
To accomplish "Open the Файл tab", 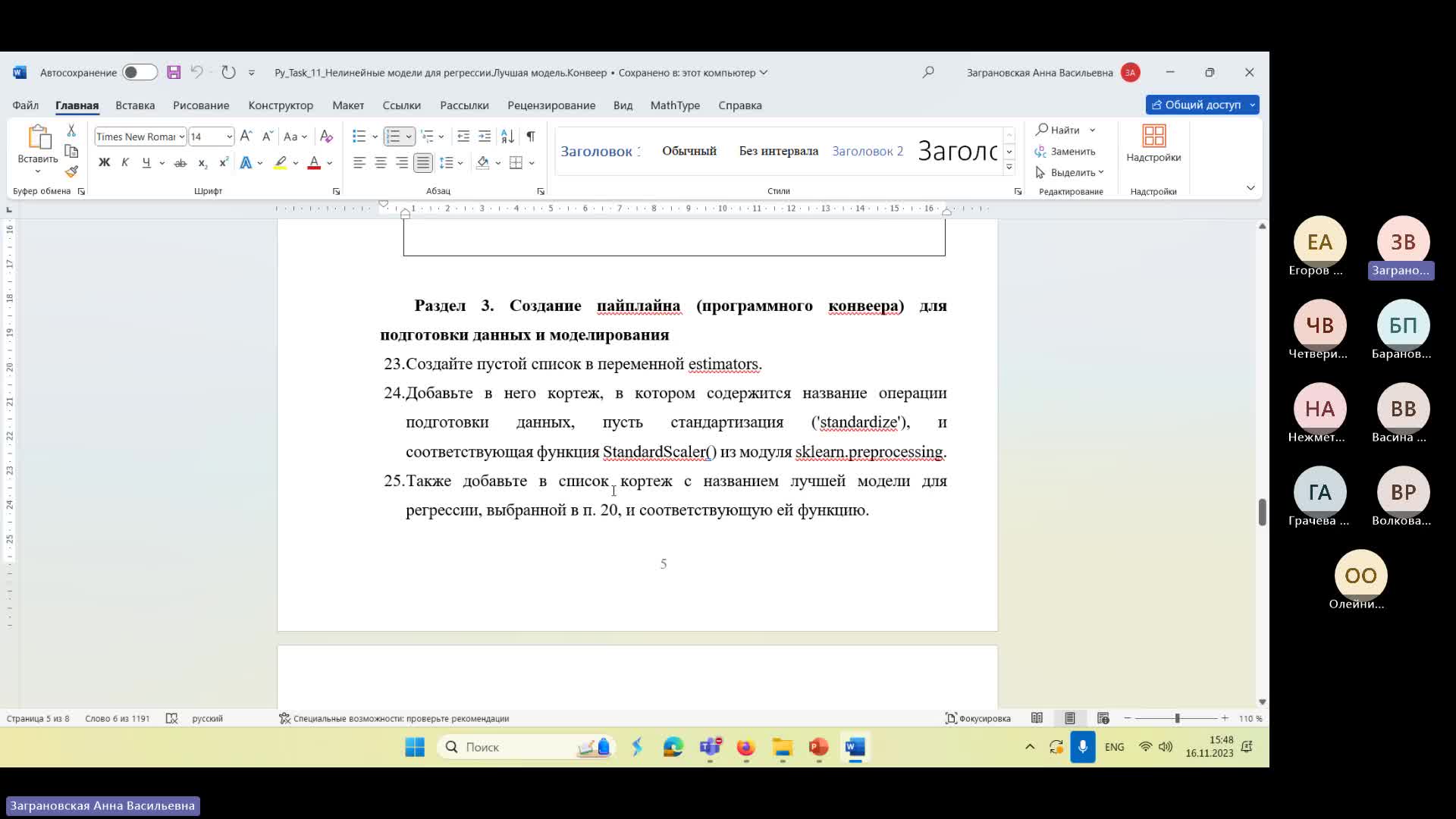I will point(25,105).
